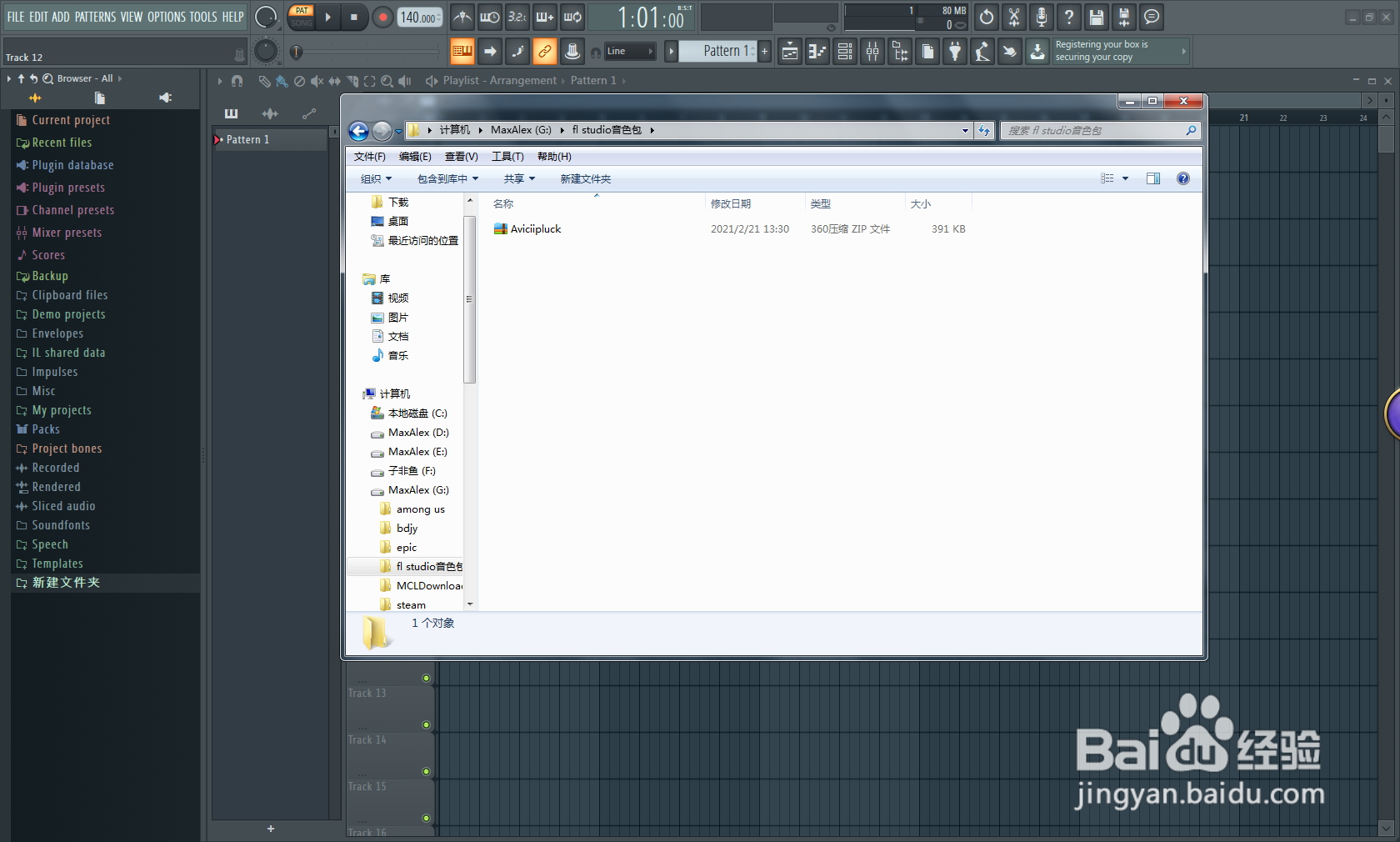The width and height of the screenshot is (1400, 842).
Task: Toggle the link to controller icon
Action: click(545, 52)
